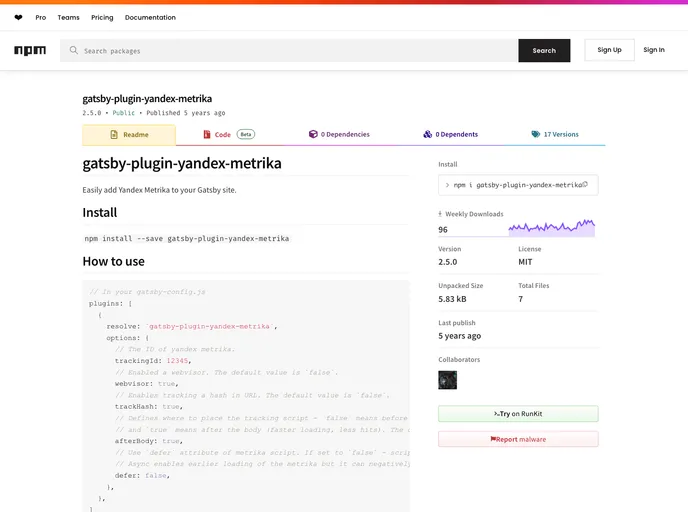Click the trackingId: 12345 code line

tap(153, 361)
